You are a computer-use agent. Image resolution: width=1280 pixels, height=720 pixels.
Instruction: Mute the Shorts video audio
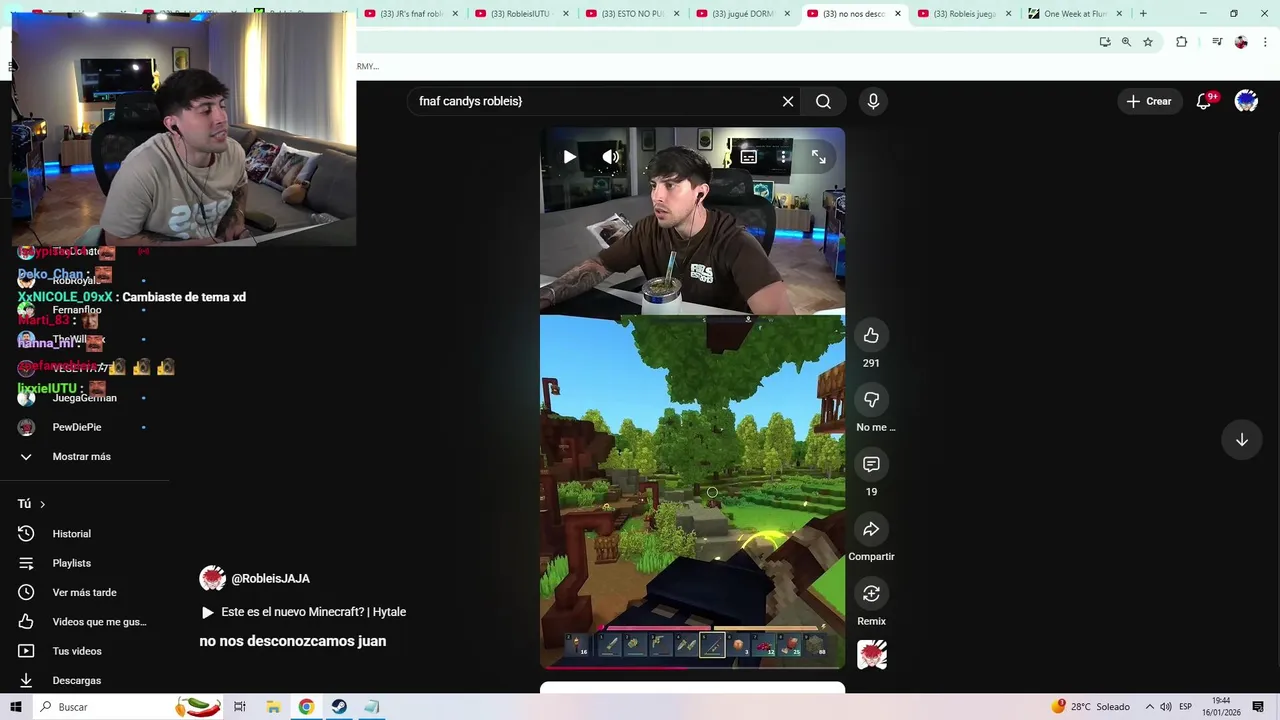pos(610,157)
